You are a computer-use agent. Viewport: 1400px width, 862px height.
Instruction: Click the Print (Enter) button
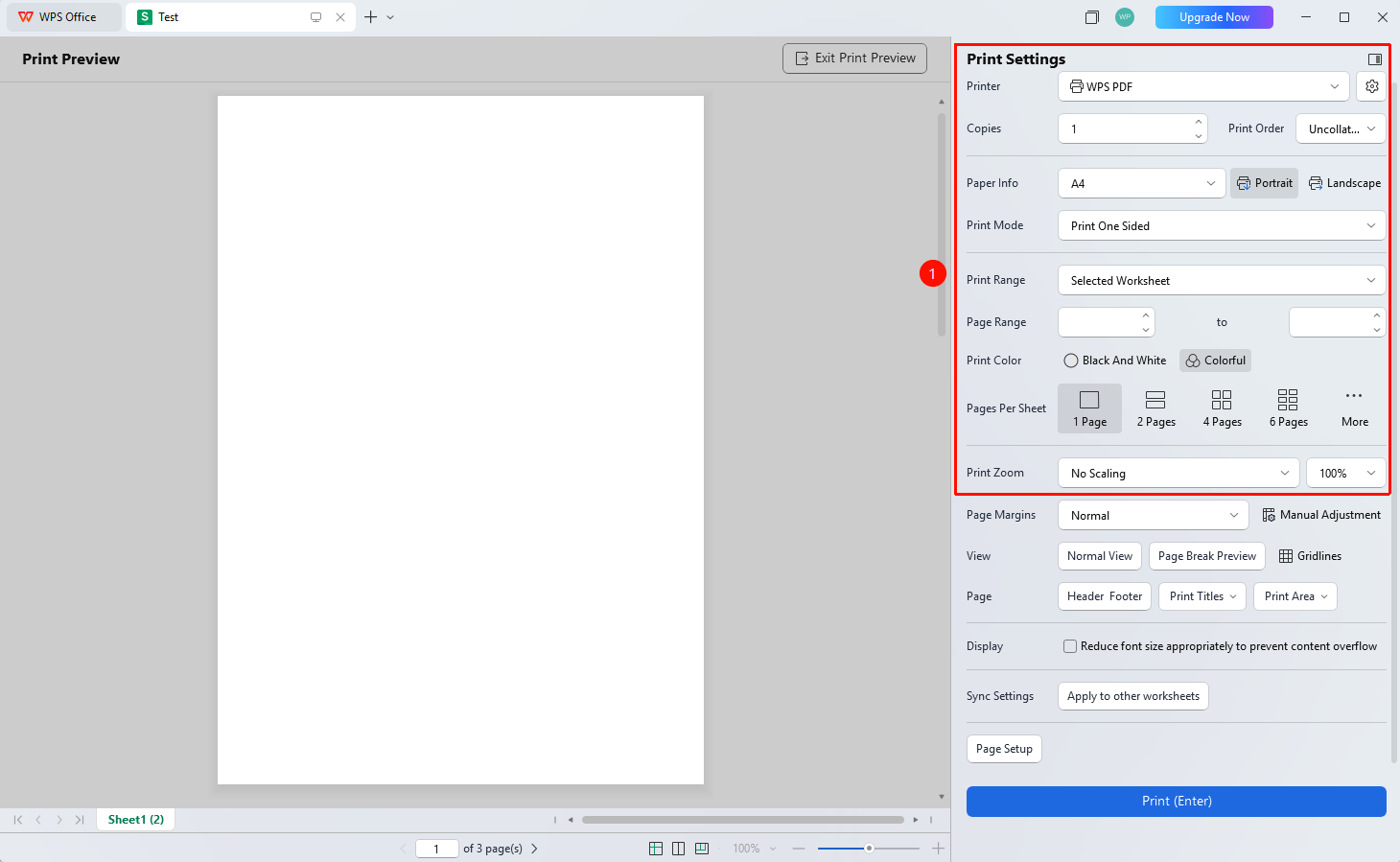1177,802
